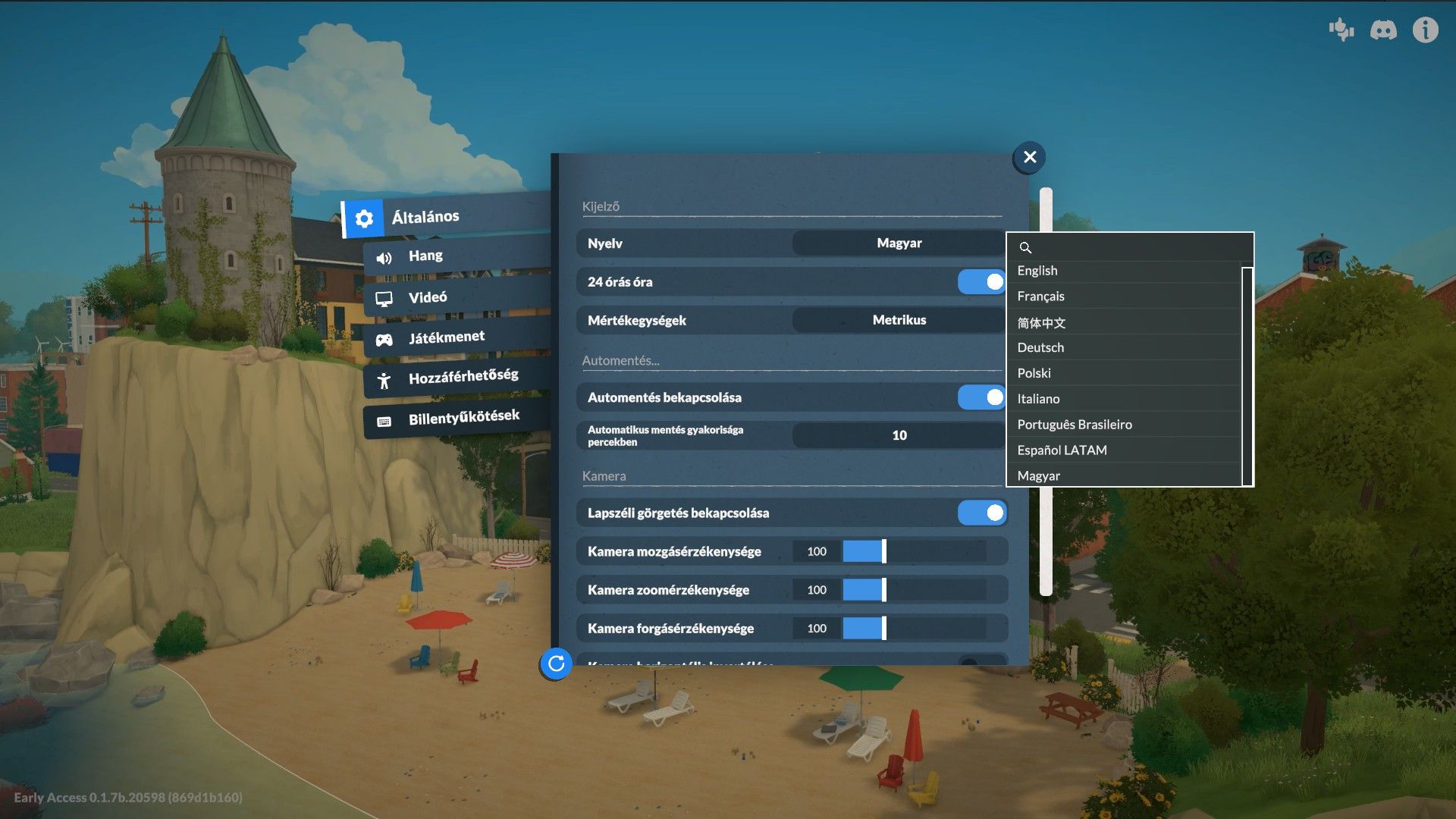The height and width of the screenshot is (819, 1456).
Task: Toggle Lapszéli görgetés bekapcsolása switch
Action: pos(982,513)
